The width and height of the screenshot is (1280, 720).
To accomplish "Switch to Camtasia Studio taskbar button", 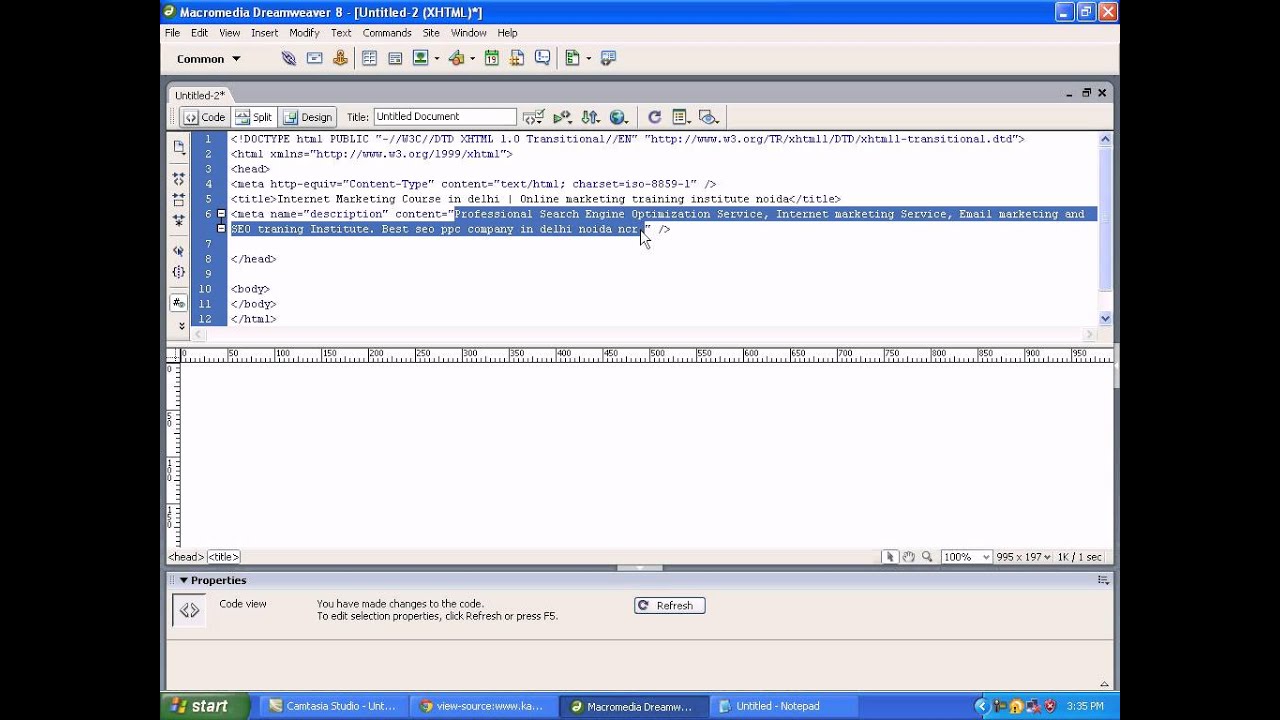I will pos(333,706).
